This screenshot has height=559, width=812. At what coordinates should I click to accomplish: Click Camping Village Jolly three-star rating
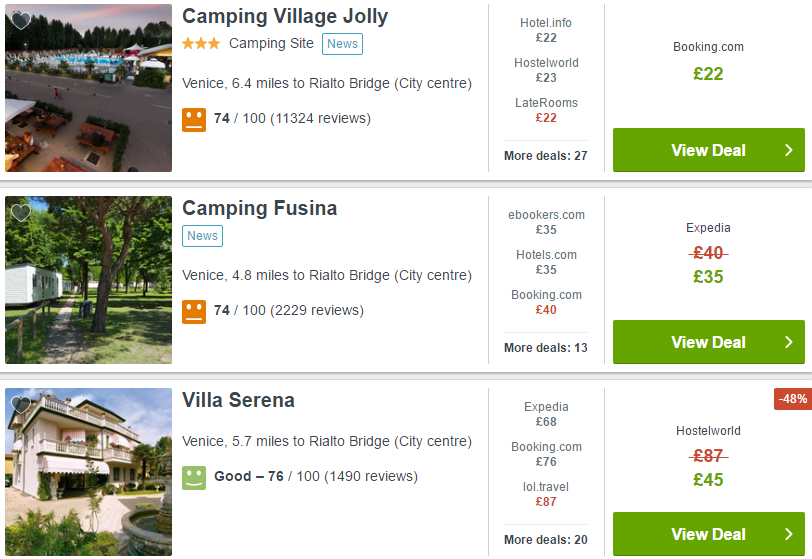[x=201, y=44]
